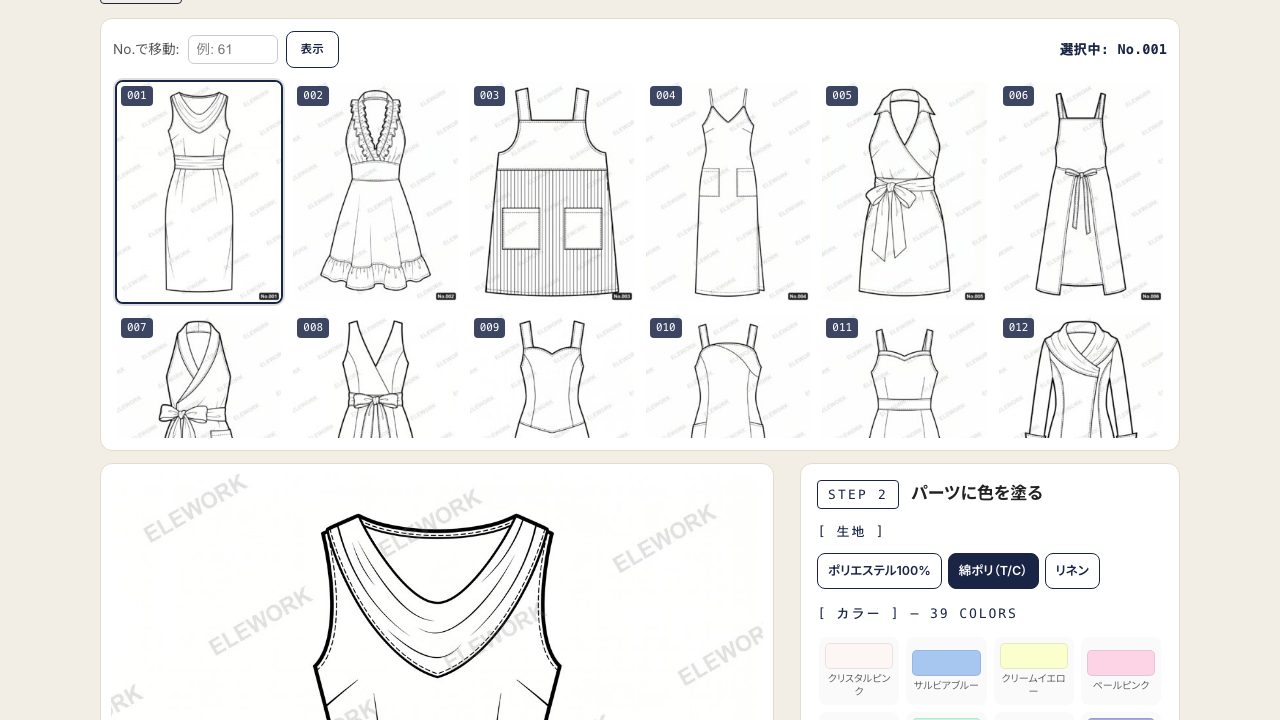Screen dimensions: 1280x720
Task: Pick ペールピンク color swatch
Action: (1121, 670)
